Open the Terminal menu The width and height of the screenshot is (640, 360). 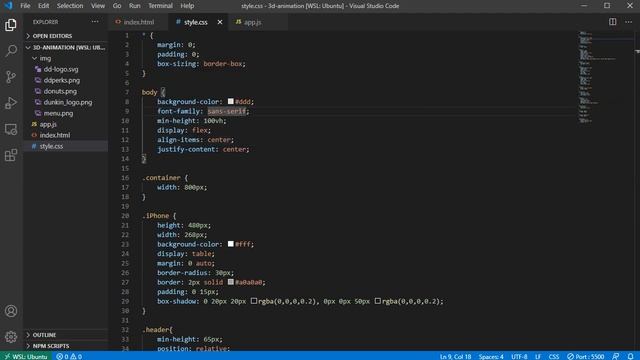160,6
